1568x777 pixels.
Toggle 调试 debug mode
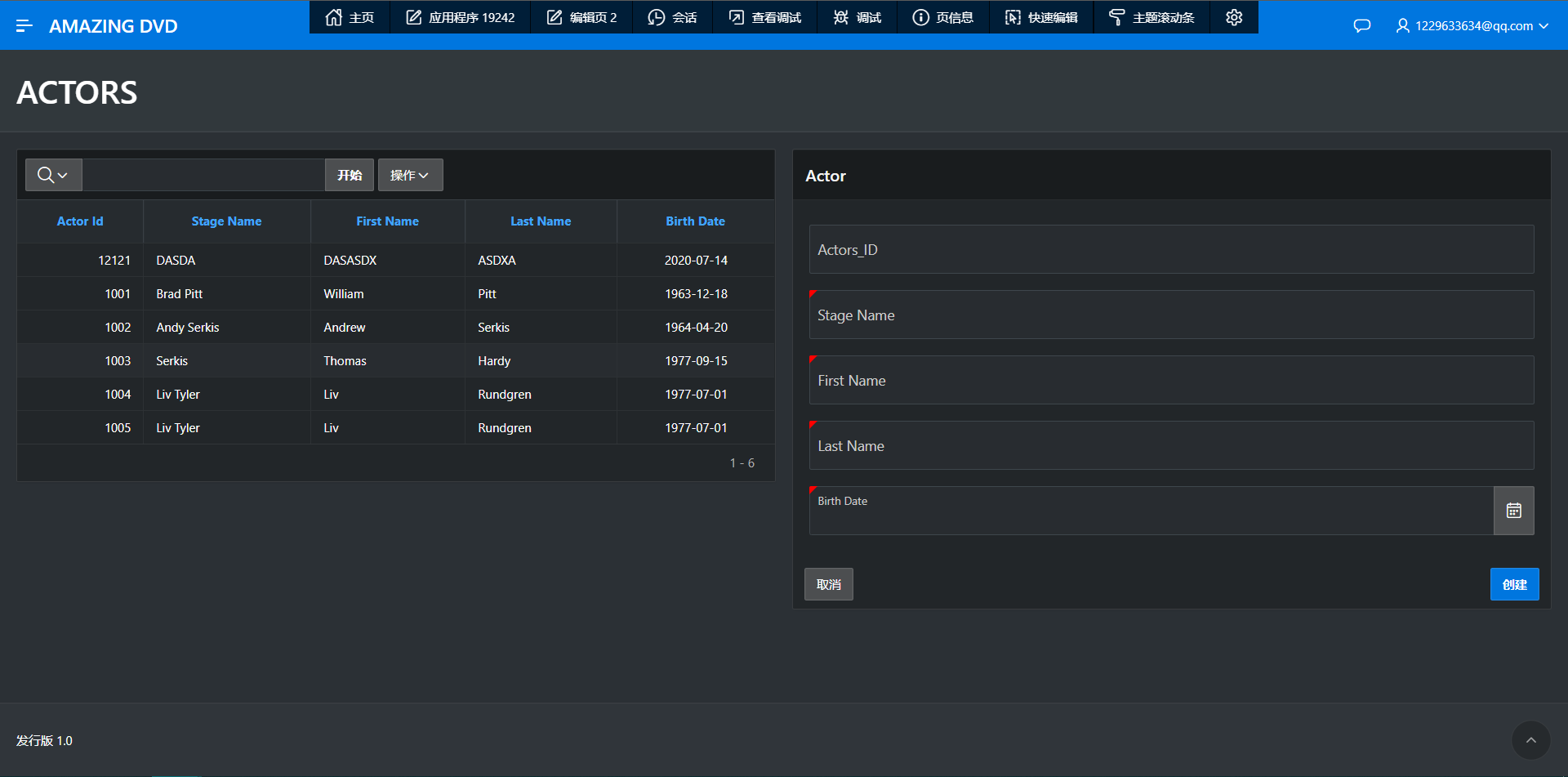click(857, 17)
